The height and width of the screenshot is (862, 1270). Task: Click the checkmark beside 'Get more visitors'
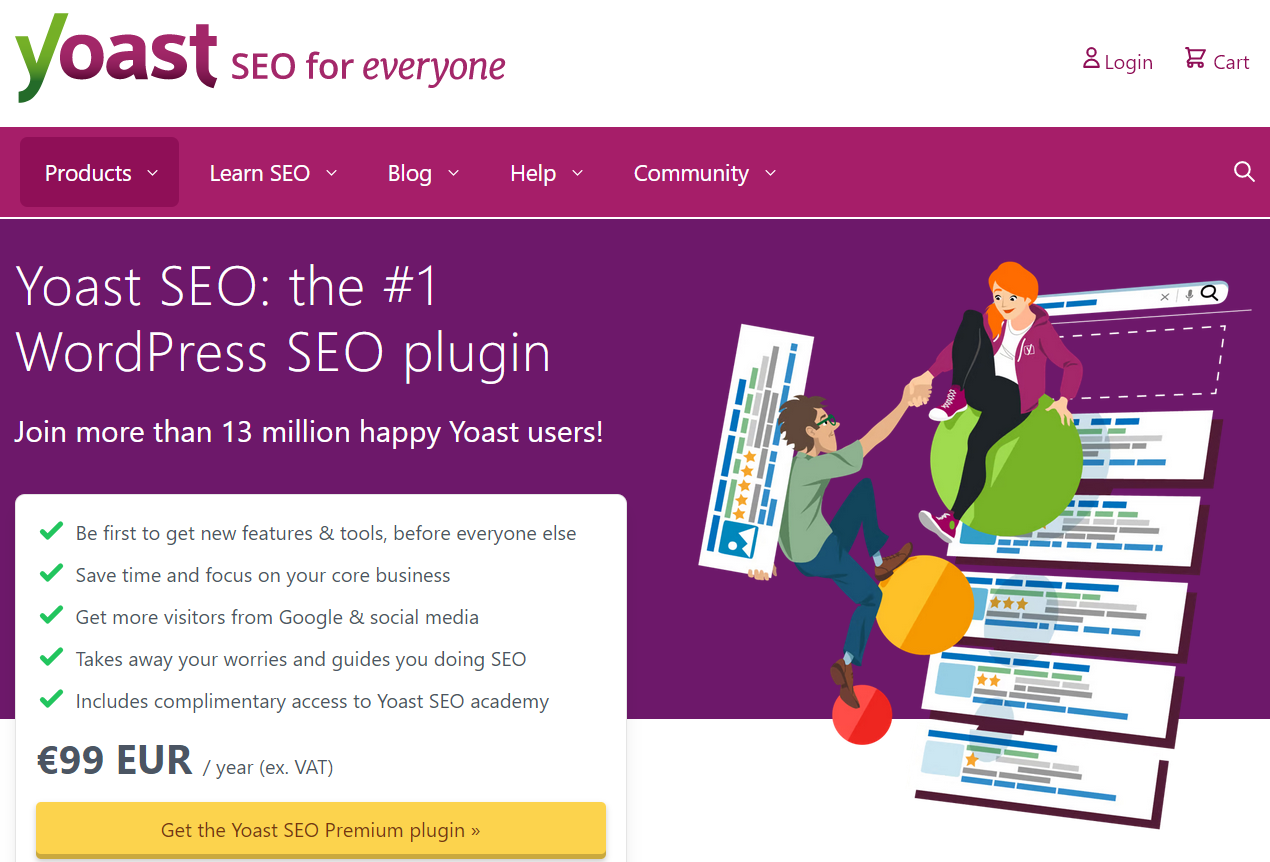click(x=51, y=615)
